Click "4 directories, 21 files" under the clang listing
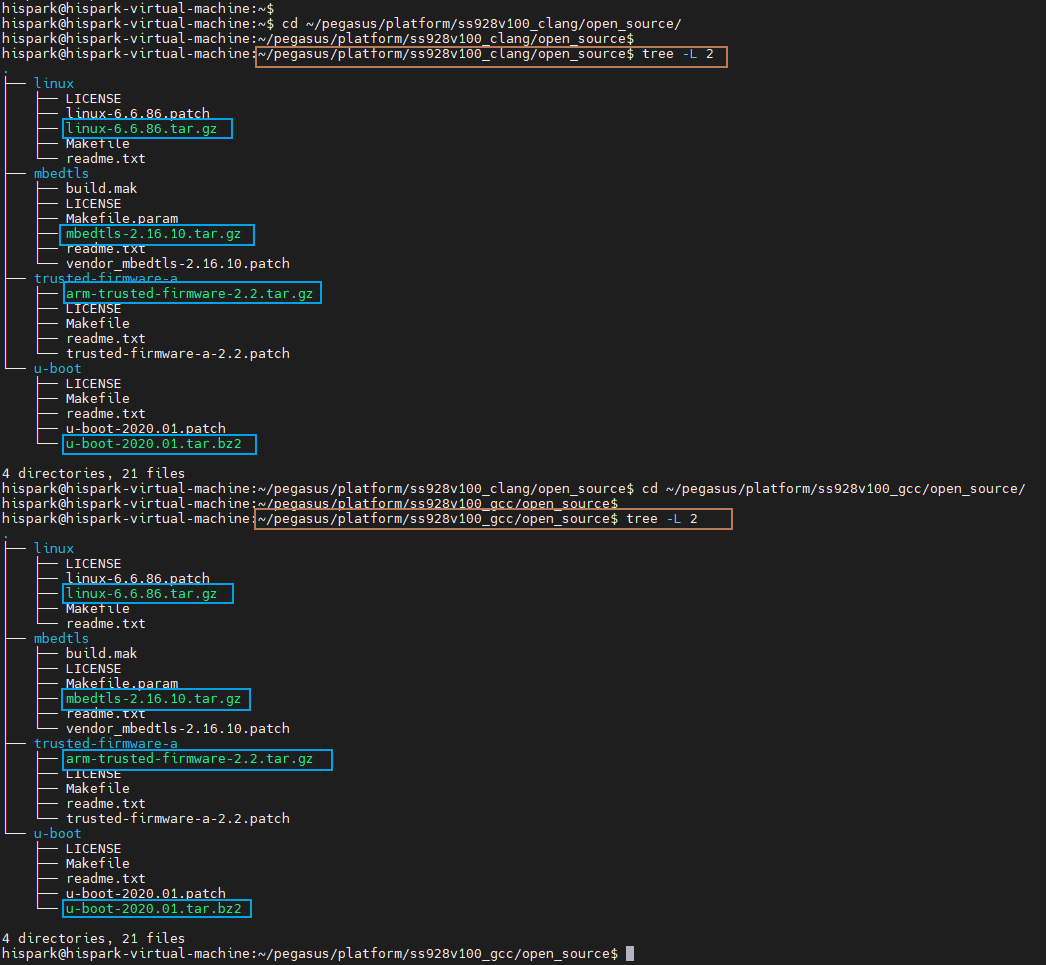1046x965 pixels. coord(93,473)
